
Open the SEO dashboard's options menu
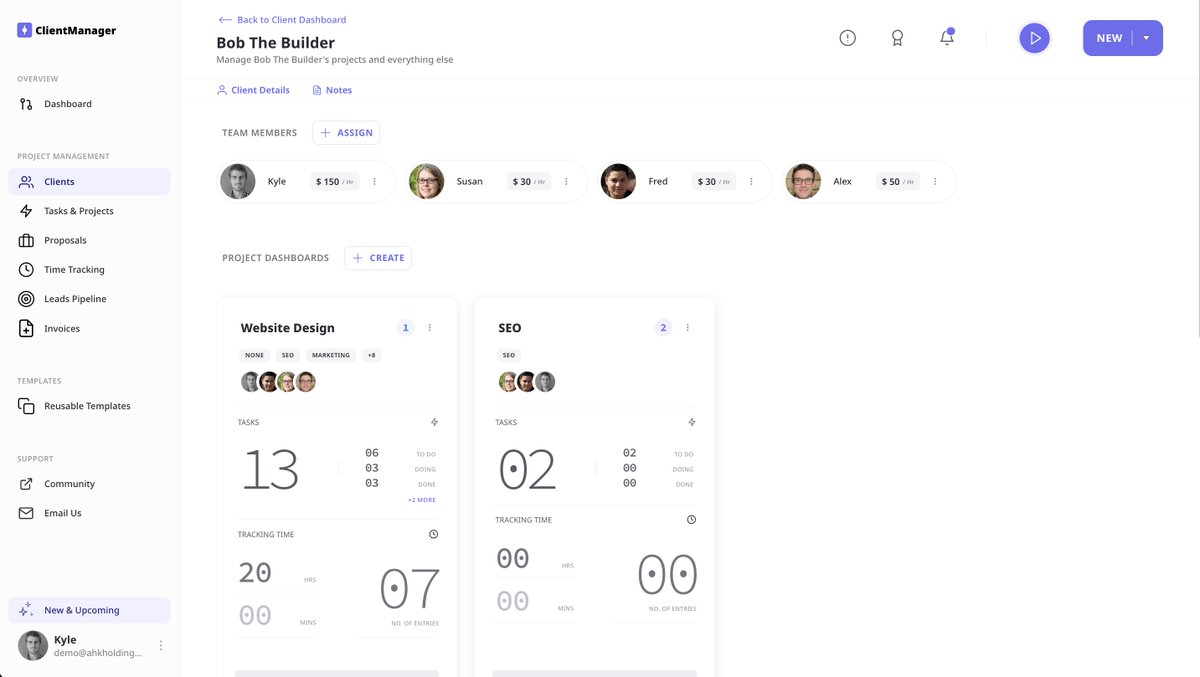(687, 327)
